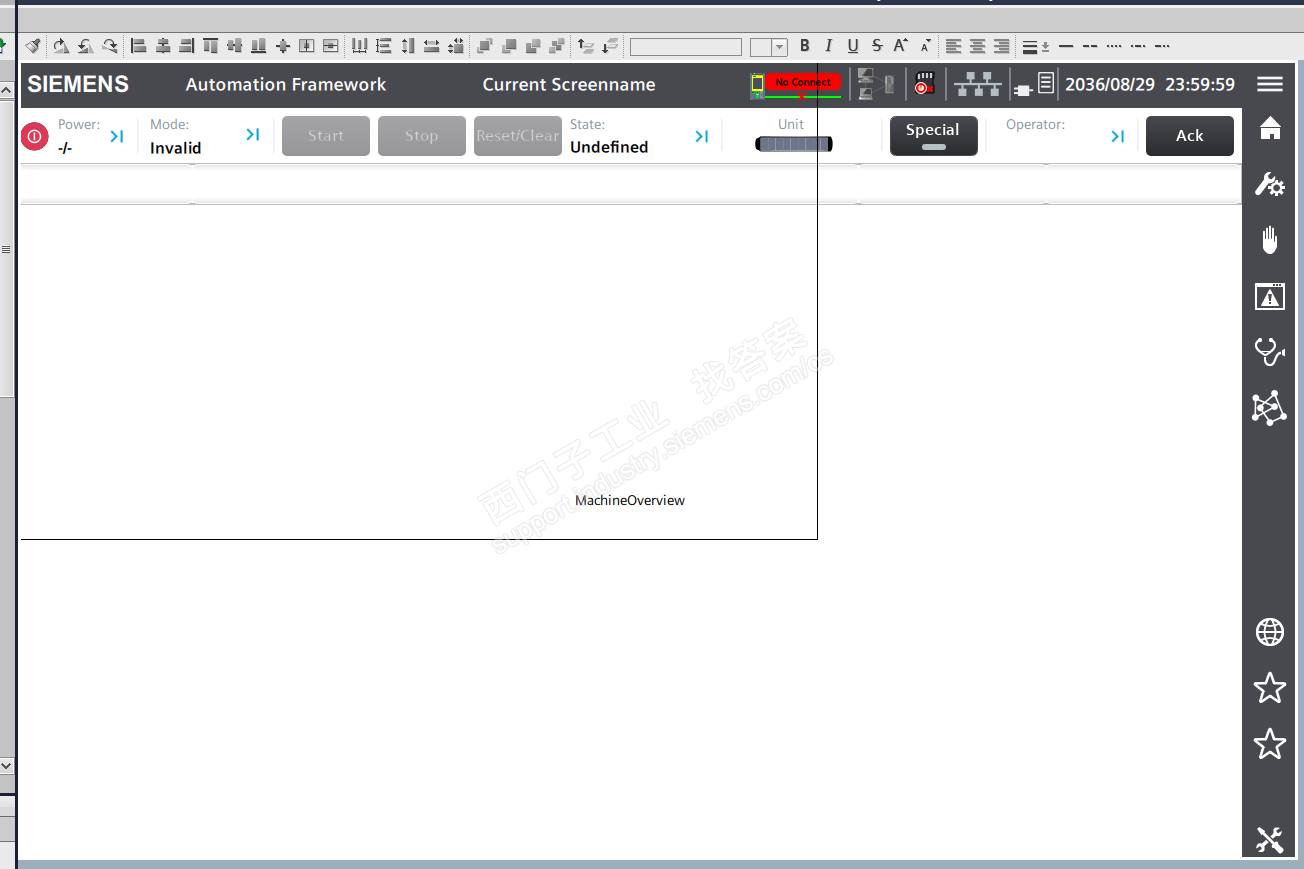Click the Stop button
Screen dimensions: 1304x869
point(422,136)
